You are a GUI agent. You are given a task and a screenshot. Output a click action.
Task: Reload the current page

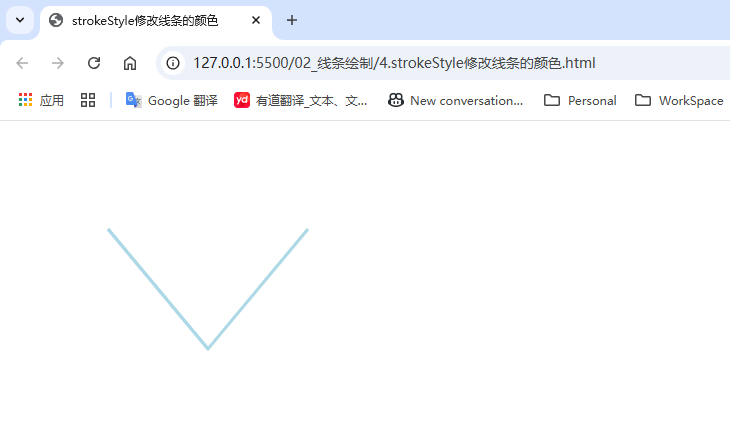[94, 63]
